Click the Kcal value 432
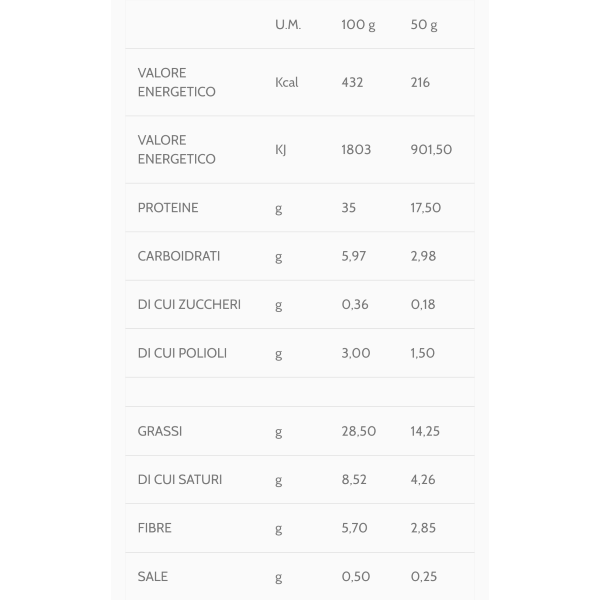 (x=352, y=82)
